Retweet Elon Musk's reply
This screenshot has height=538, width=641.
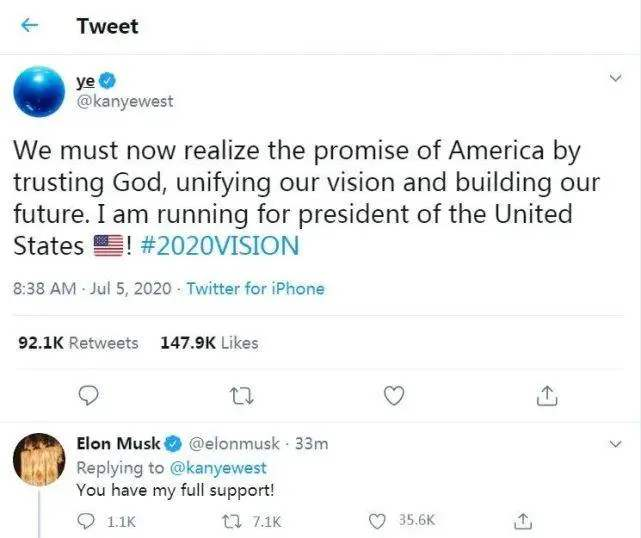(x=231, y=520)
